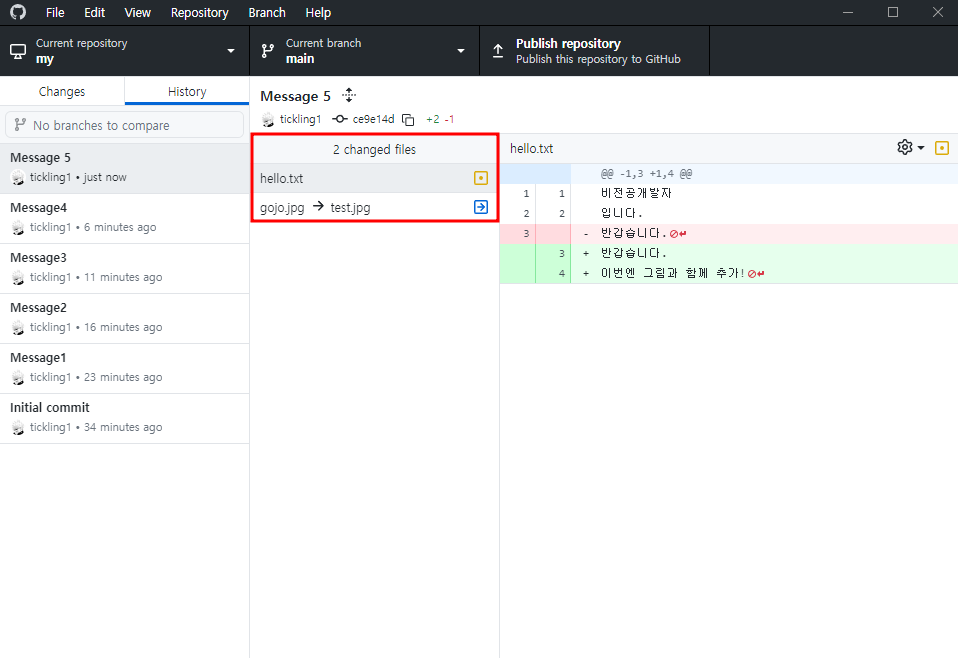The width and height of the screenshot is (958, 658).
Task: Select the Message1 commit
Action: tap(125, 368)
